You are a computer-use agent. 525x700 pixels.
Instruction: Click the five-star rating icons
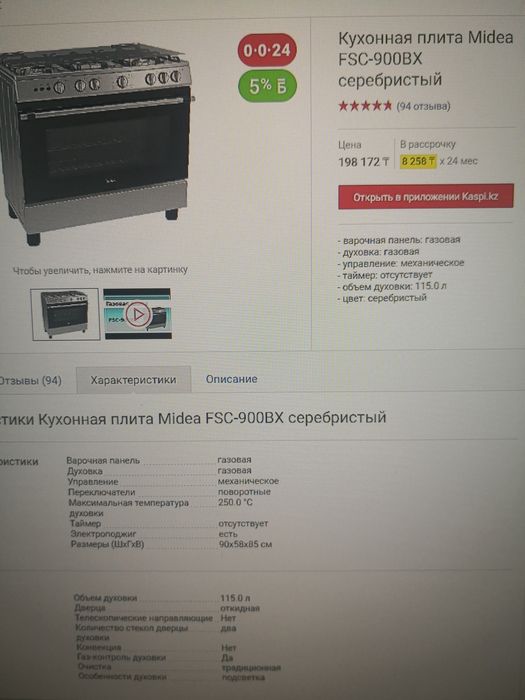point(365,106)
